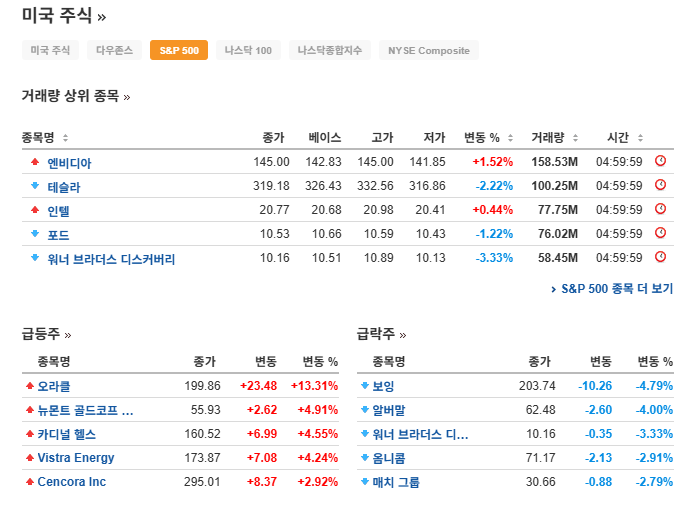Click the red up arrow beside 엔비디아
Viewport: 690px width, 510px height.
tap(35, 162)
